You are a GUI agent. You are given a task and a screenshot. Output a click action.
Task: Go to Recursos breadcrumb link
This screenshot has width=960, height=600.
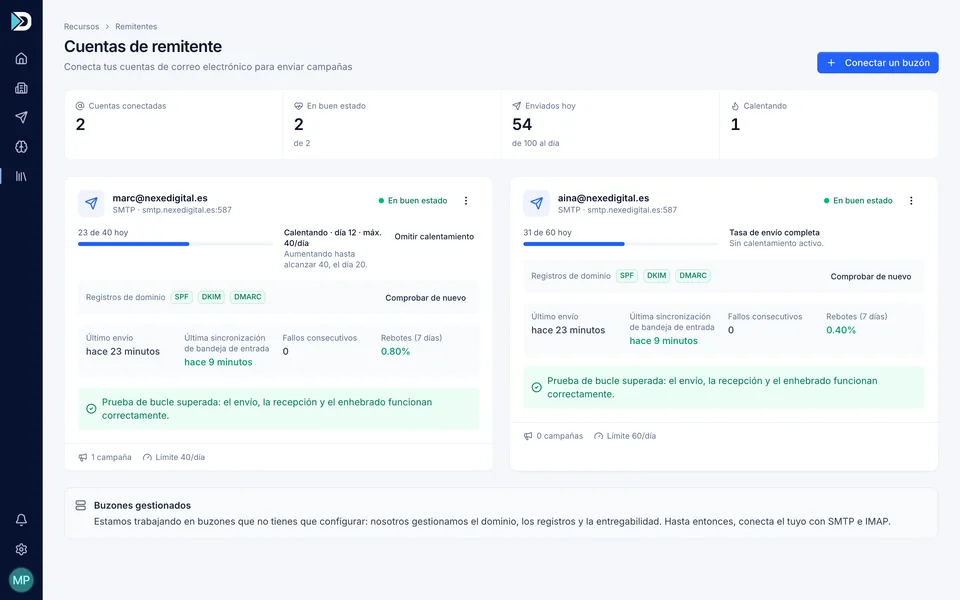tap(81, 27)
